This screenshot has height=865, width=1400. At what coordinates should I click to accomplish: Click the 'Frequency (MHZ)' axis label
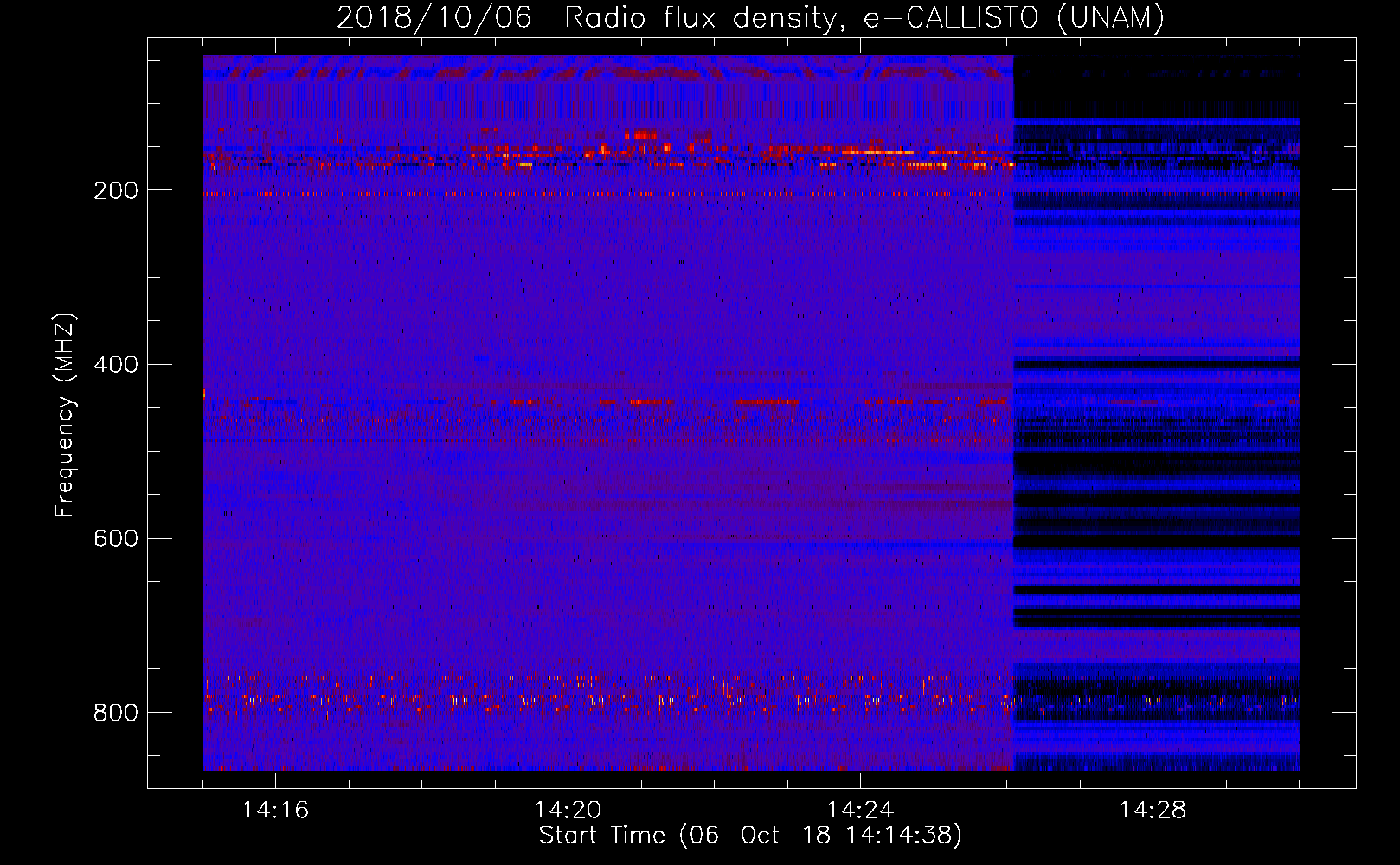point(65,414)
